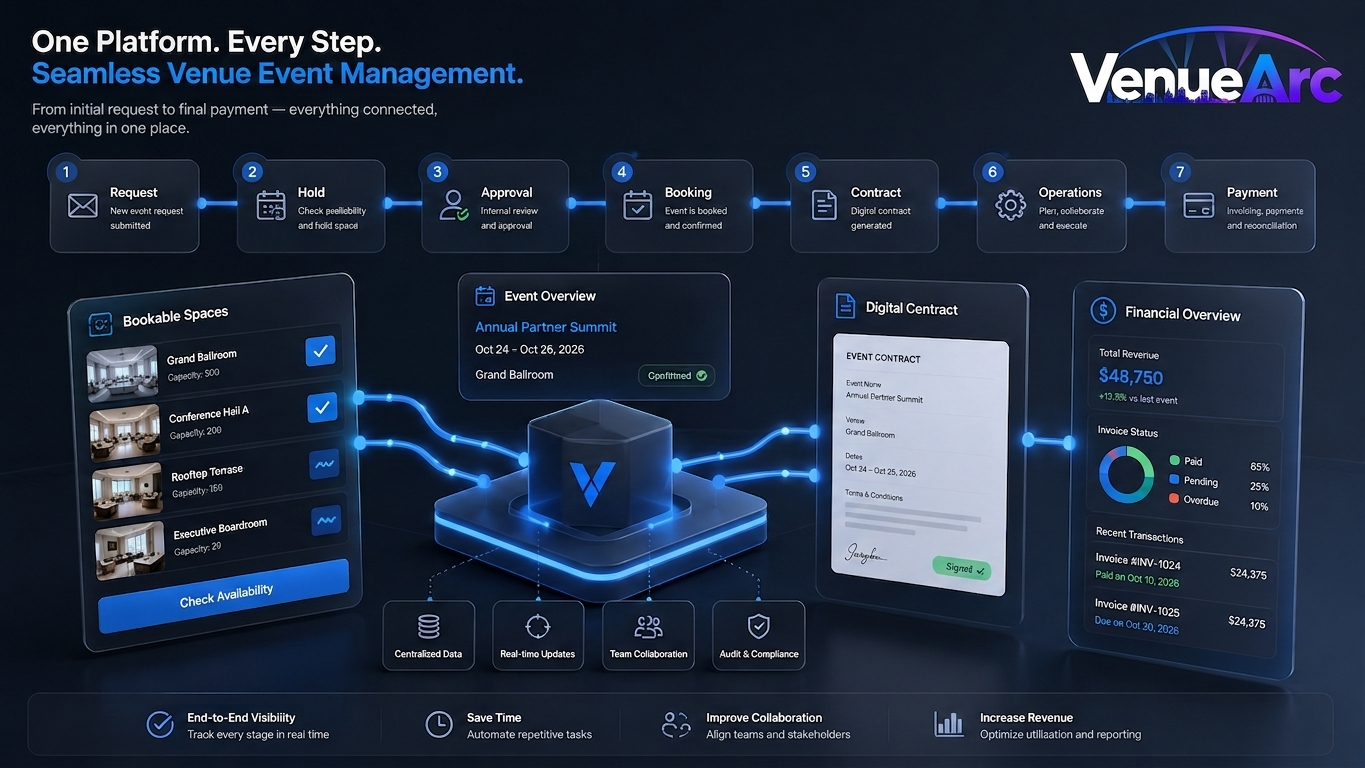Click the Recent Transactions heading
1365x768 pixels.
pos(1140,535)
